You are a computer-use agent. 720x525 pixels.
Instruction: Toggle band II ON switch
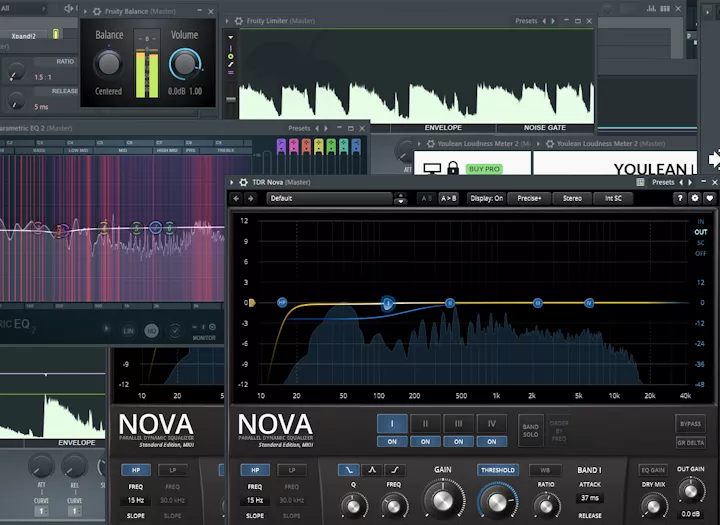pyautogui.click(x=425, y=441)
